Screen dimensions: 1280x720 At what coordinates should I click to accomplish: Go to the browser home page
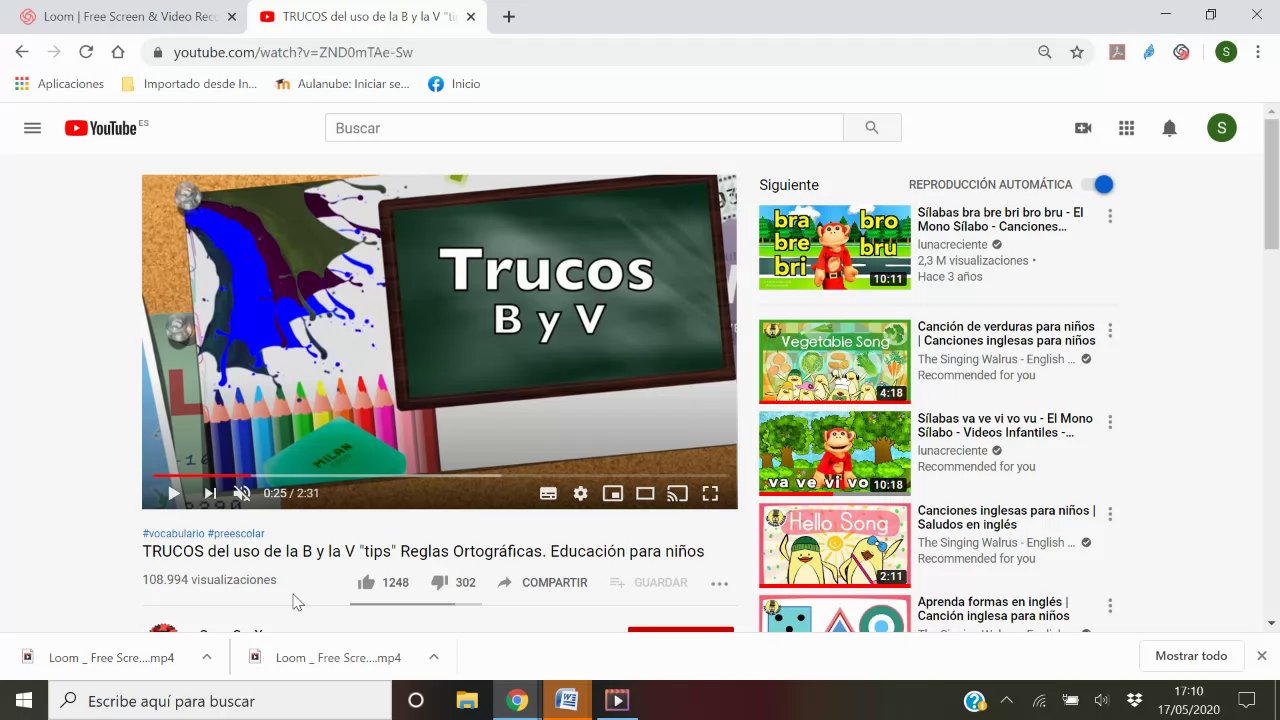[x=118, y=52]
